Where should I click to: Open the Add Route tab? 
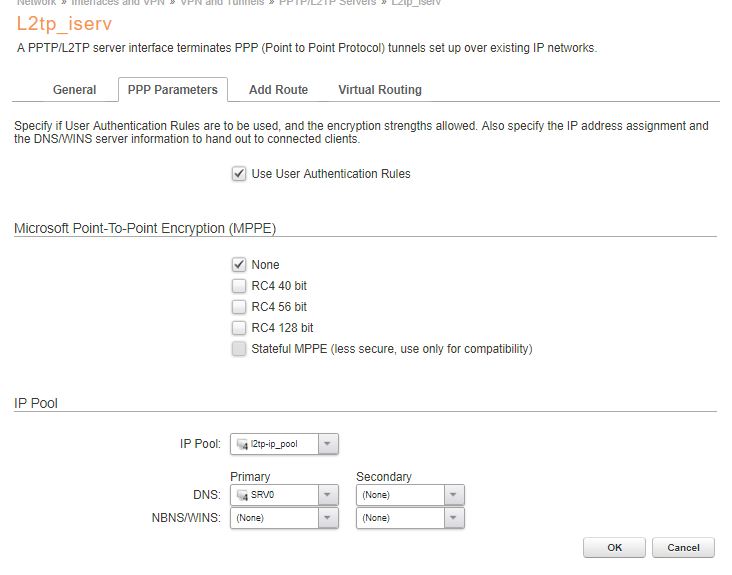tap(278, 90)
